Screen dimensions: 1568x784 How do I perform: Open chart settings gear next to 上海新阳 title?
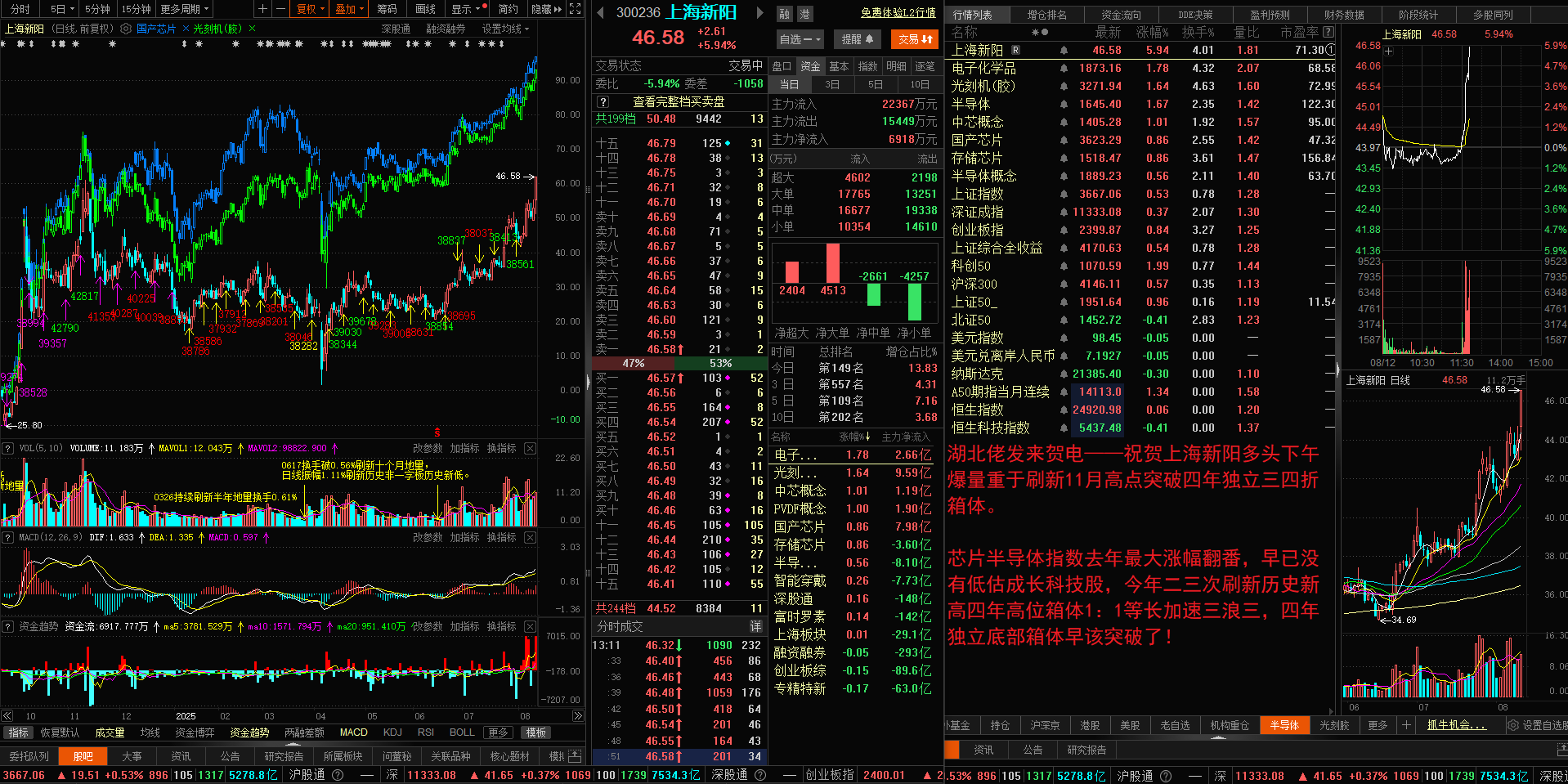(126, 29)
